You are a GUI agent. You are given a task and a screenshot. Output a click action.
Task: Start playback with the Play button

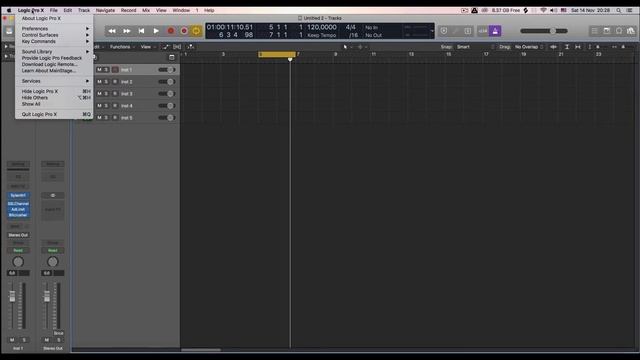(x=156, y=31)
